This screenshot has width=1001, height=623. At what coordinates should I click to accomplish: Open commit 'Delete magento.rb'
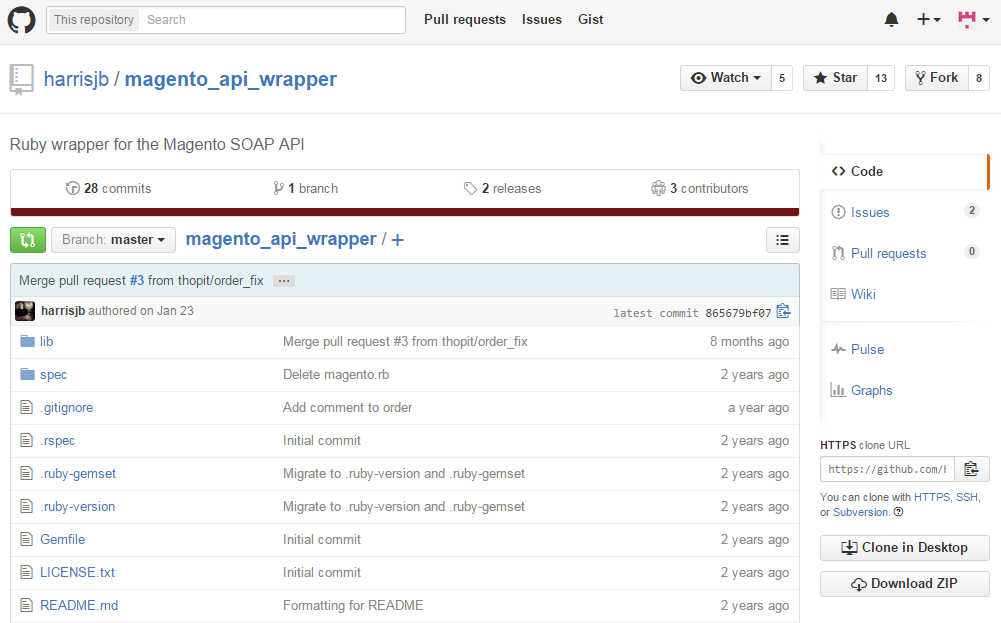click(x=336, y=375)
